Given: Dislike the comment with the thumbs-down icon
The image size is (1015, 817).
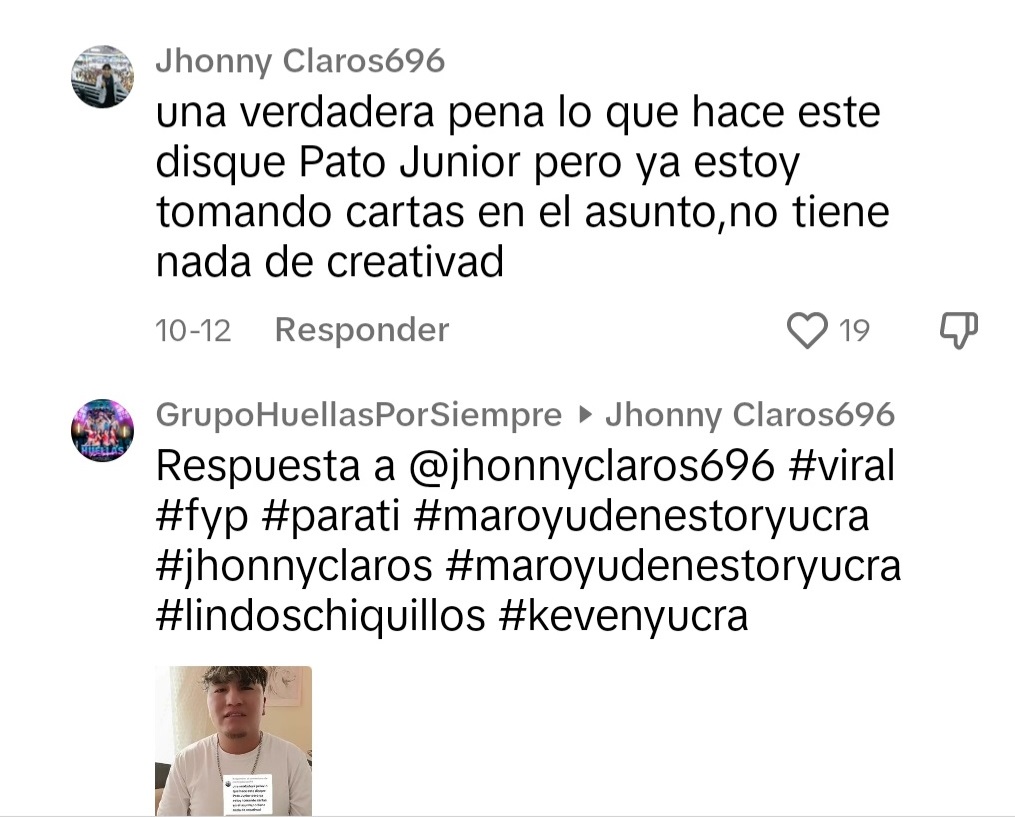Looking at the screenshot, I should pos(959,330).
